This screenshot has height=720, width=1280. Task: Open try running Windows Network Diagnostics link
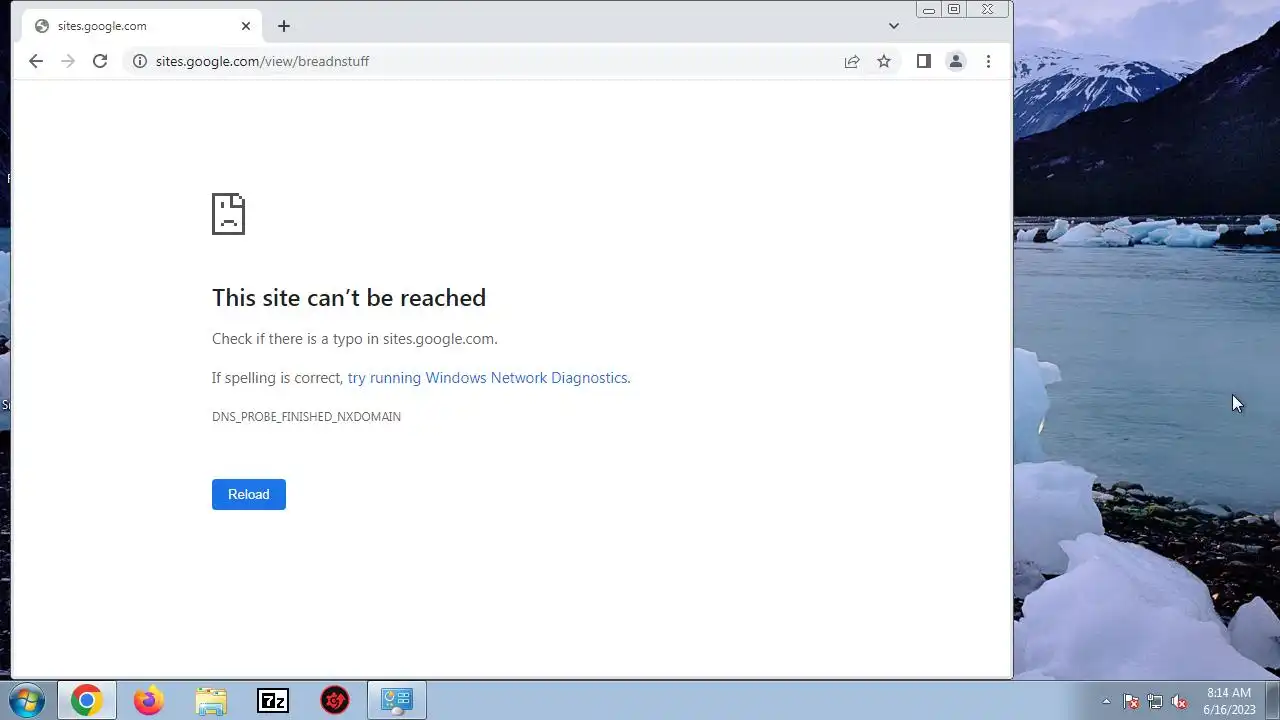(x=488, y=378)
